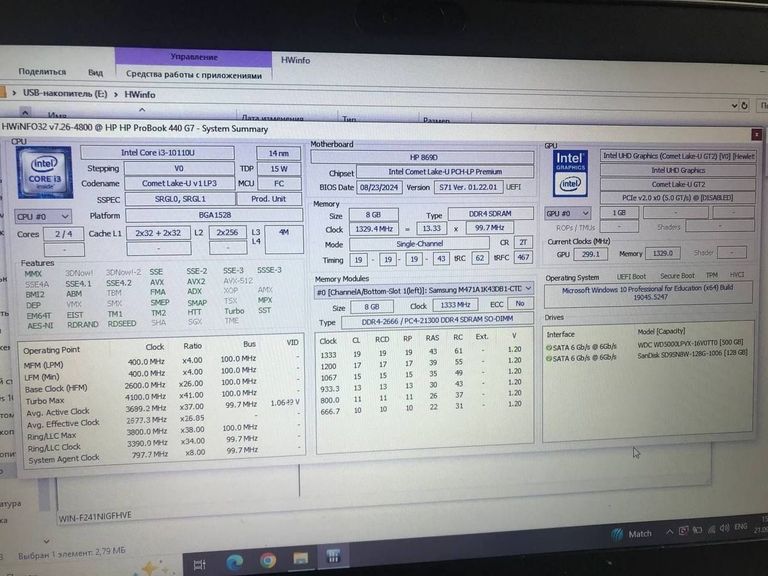
Task: Close the HWiNFO System Summary window
Action: 756,134
